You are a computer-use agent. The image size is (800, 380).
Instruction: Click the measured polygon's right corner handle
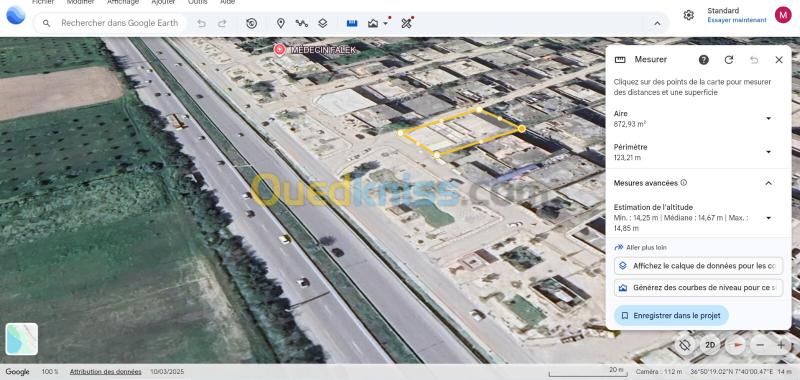pos(521,129)
